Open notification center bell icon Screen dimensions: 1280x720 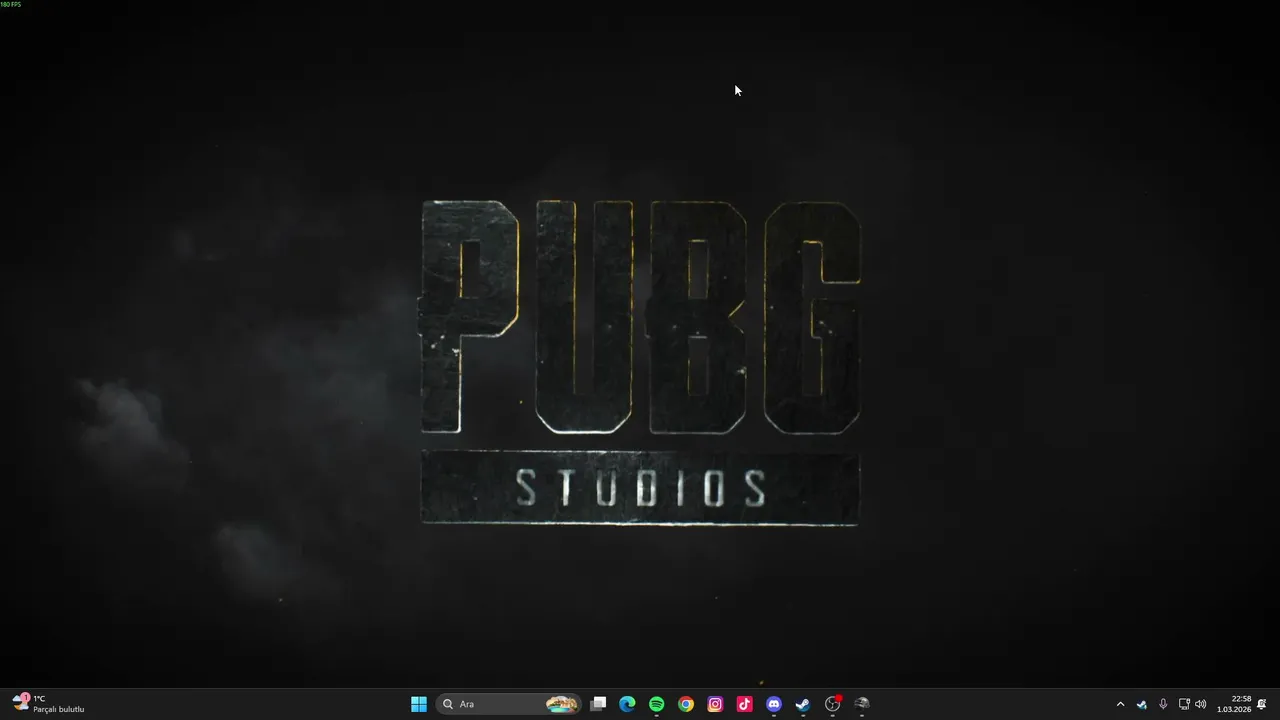[1262, 704]
